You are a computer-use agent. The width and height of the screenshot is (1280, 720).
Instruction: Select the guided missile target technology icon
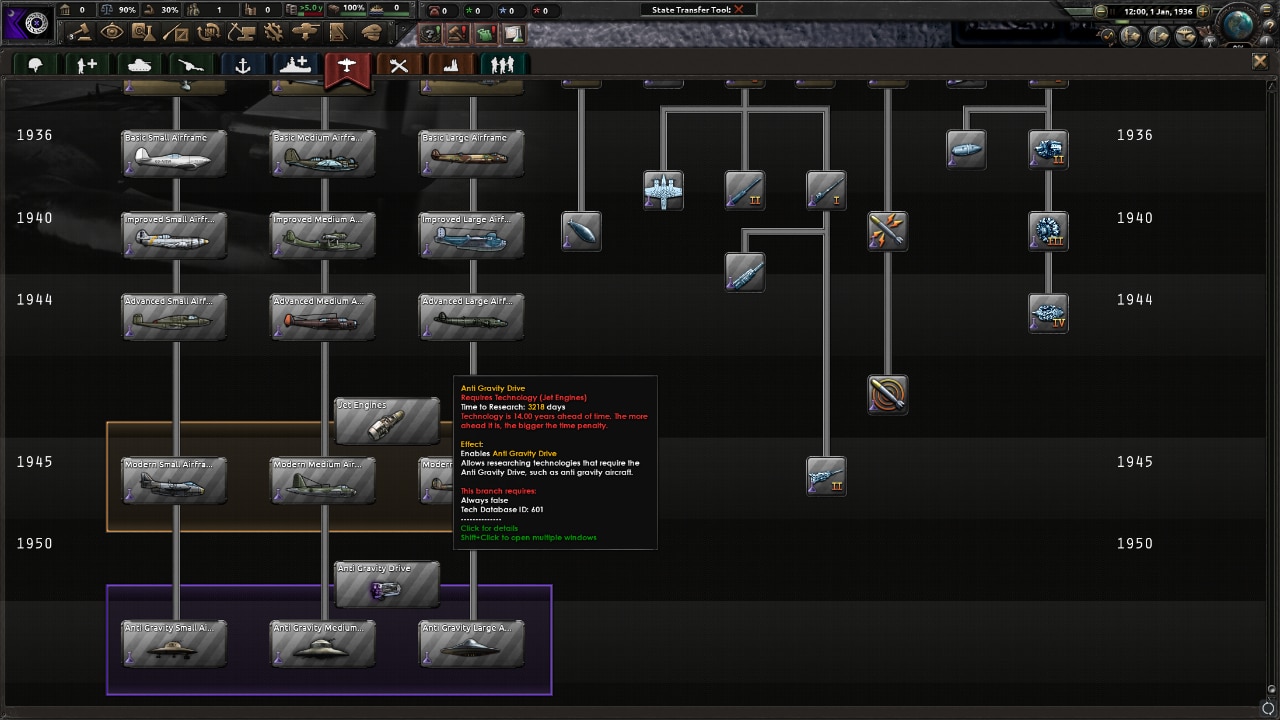click(887, 394)
